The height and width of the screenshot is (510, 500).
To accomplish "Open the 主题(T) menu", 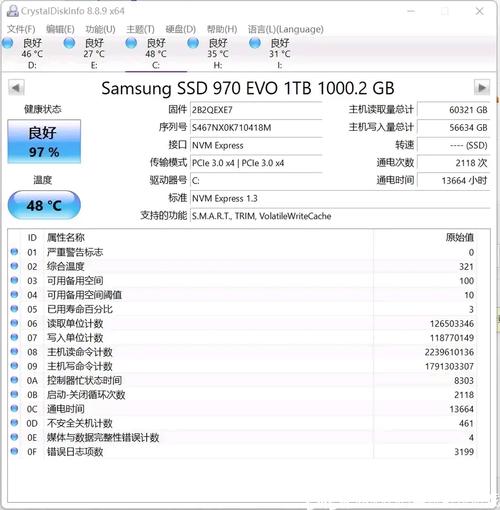I will pyautogui.click(x=140, y=29).
